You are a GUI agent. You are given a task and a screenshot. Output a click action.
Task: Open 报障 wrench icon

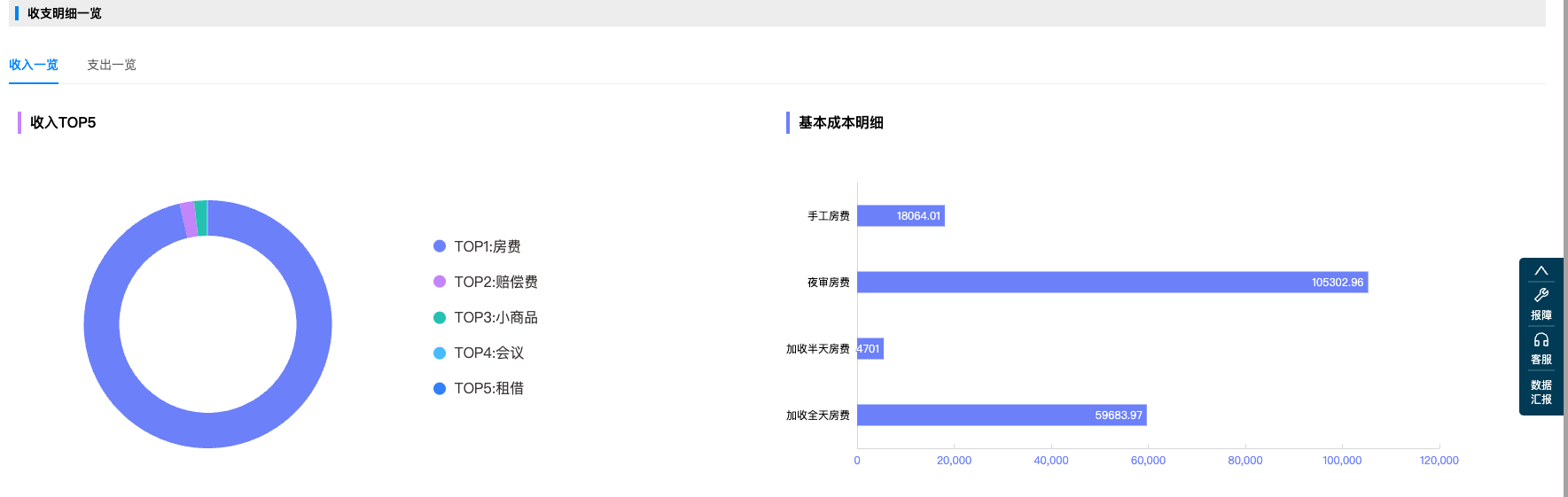pos(1541,304)
